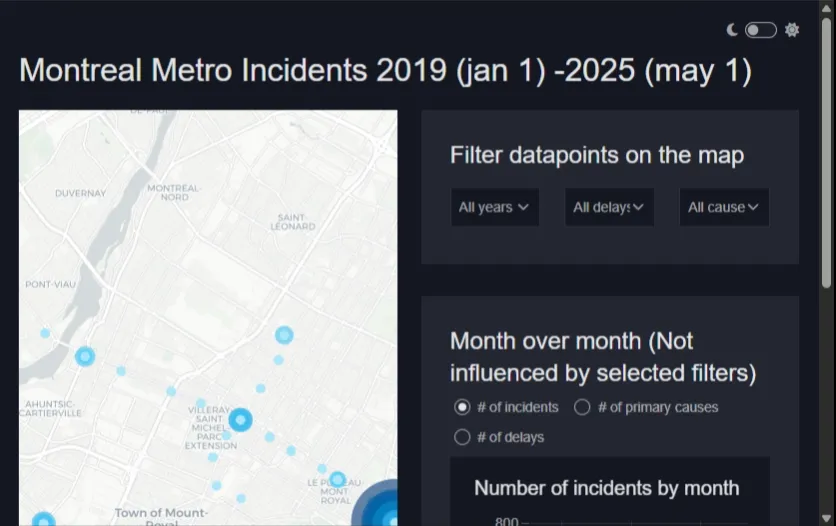
Task: Open the 'All causes' filter dropdown
Action: [723, 207]
